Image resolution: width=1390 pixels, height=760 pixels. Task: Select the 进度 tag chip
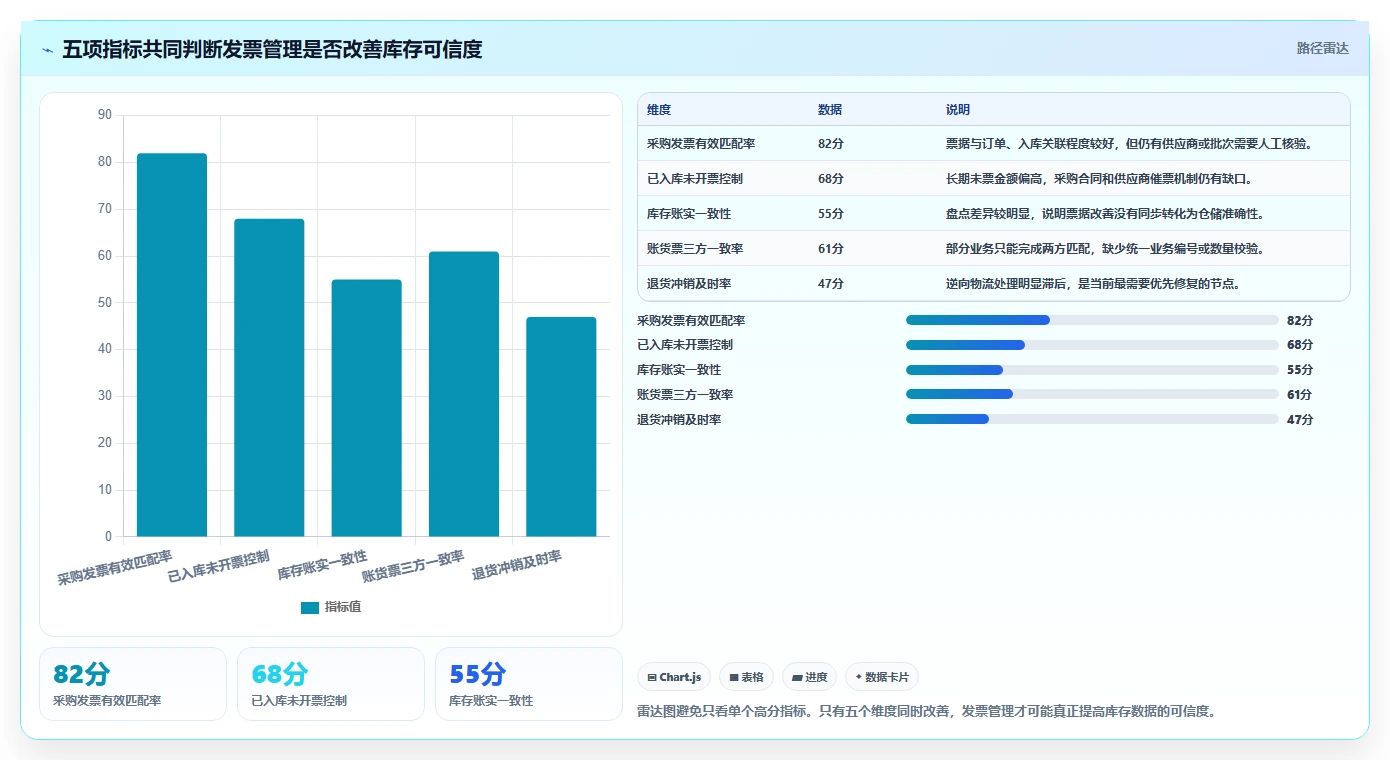click(x=809, y=677)
